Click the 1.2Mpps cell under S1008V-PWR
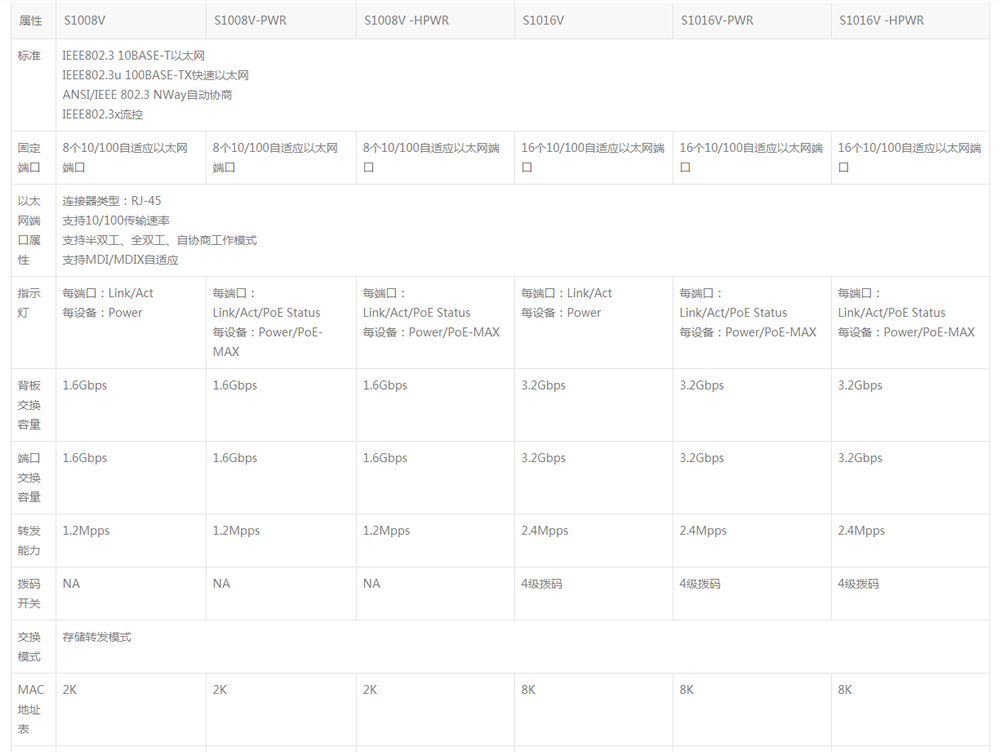This screenshot has width=1000, height=752. (x=237, y=530)
